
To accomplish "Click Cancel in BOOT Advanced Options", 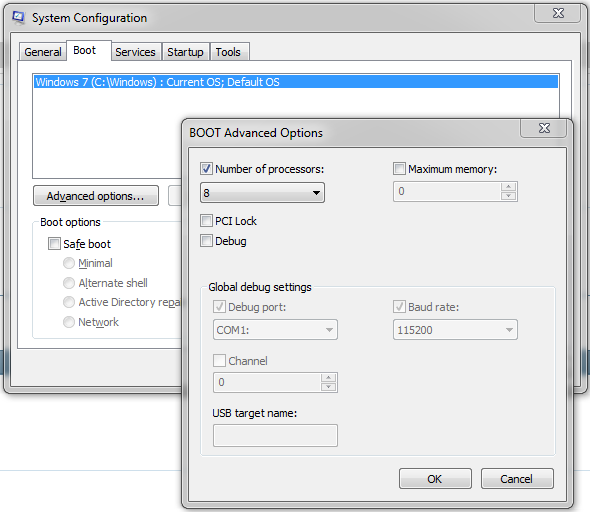I will click(517, 479).
